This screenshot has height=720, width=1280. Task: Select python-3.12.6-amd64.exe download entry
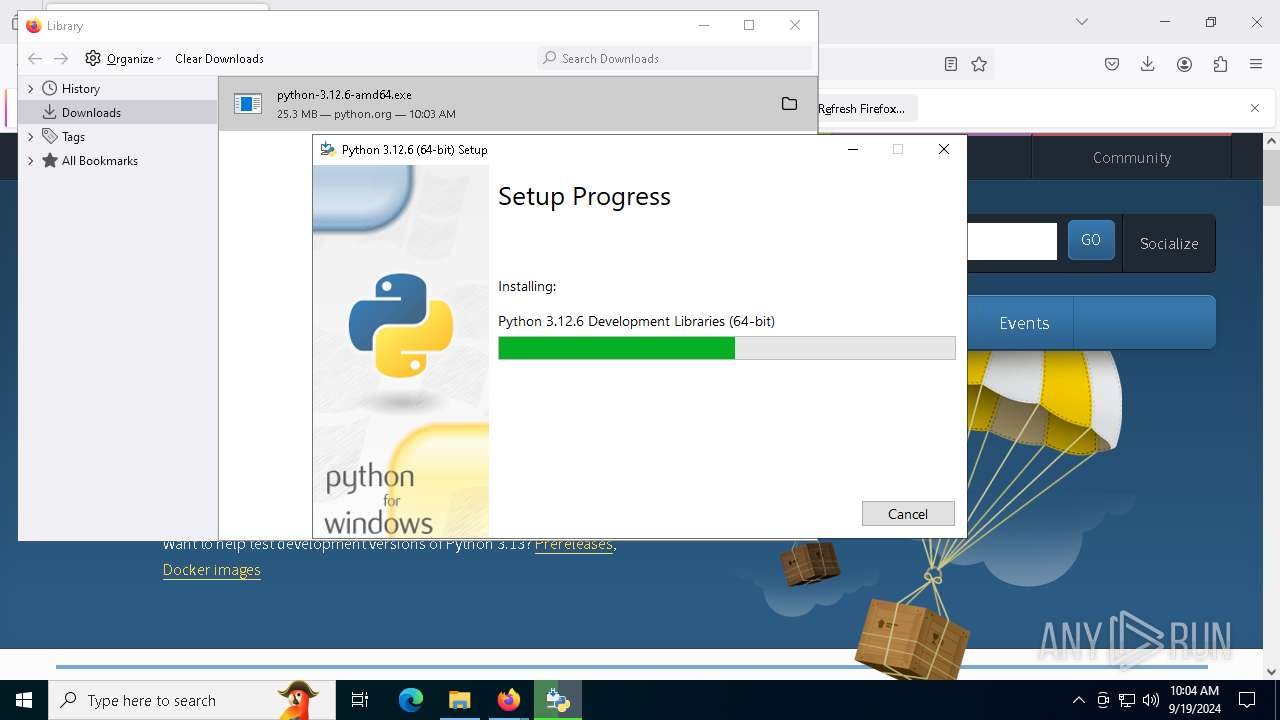pos(518,104)
